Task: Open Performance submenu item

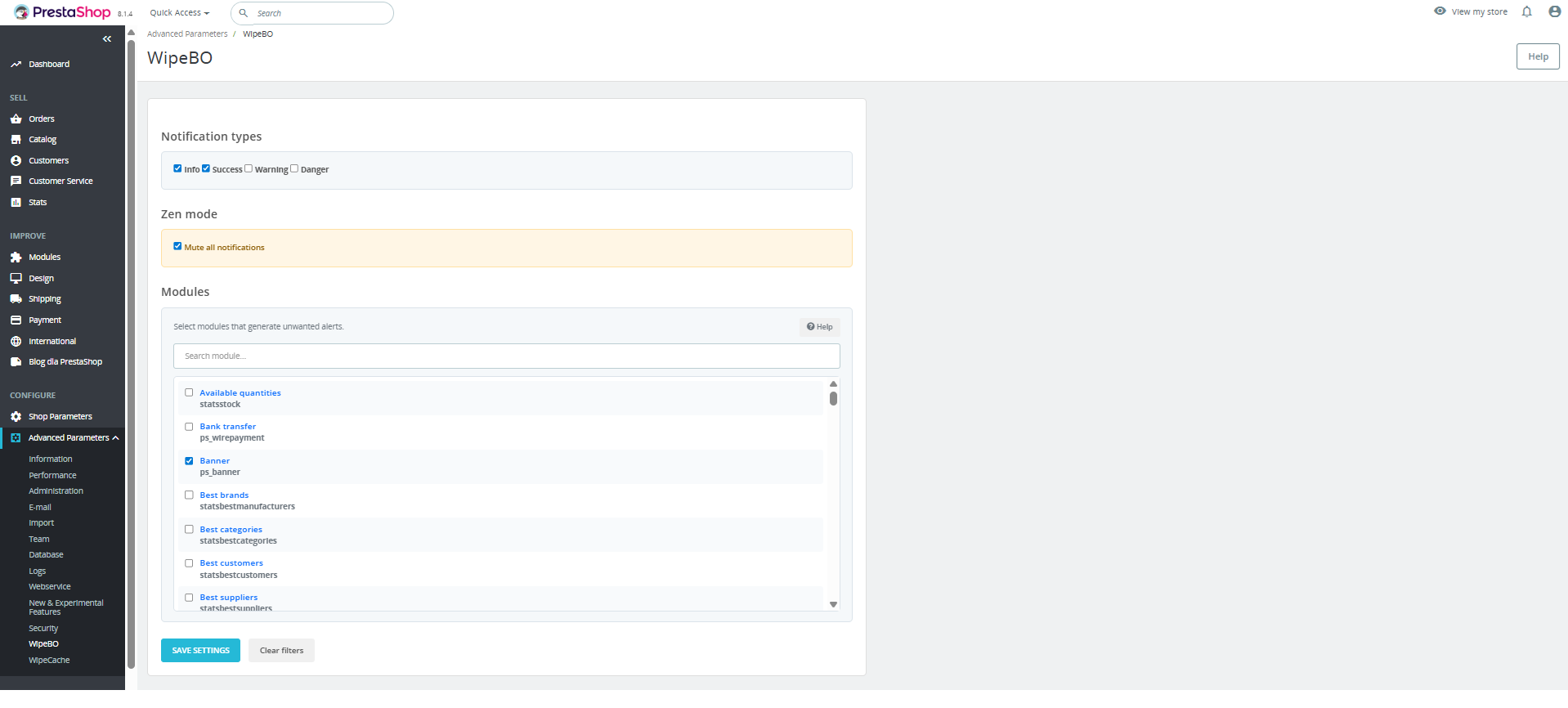Action: [x=52, y=475]
